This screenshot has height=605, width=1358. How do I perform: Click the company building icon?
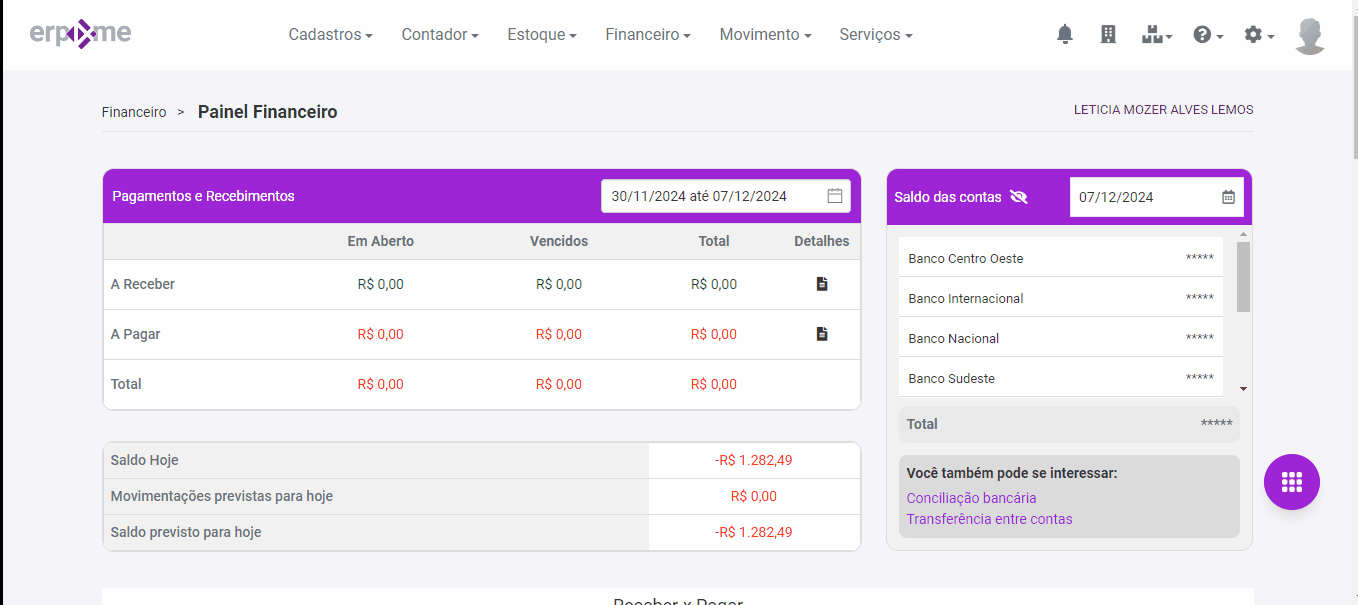pyautogui.click(x=1108, y=34)
